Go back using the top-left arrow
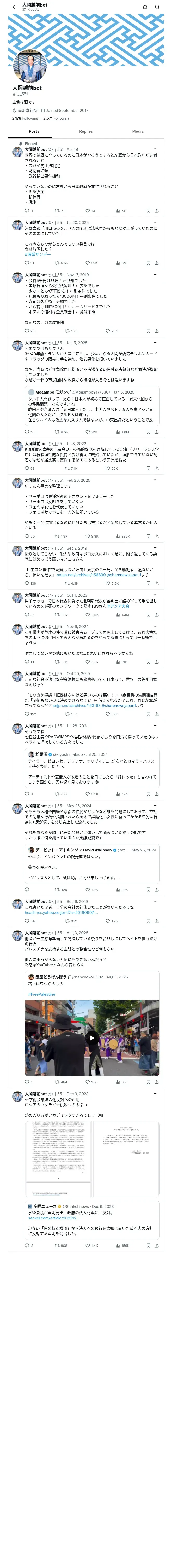172x1568 pixels. click(15, 7)
